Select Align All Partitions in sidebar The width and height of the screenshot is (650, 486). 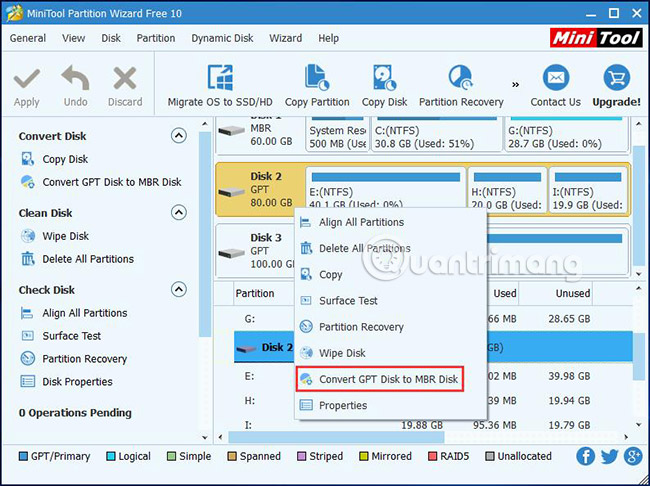click(85, 313)
